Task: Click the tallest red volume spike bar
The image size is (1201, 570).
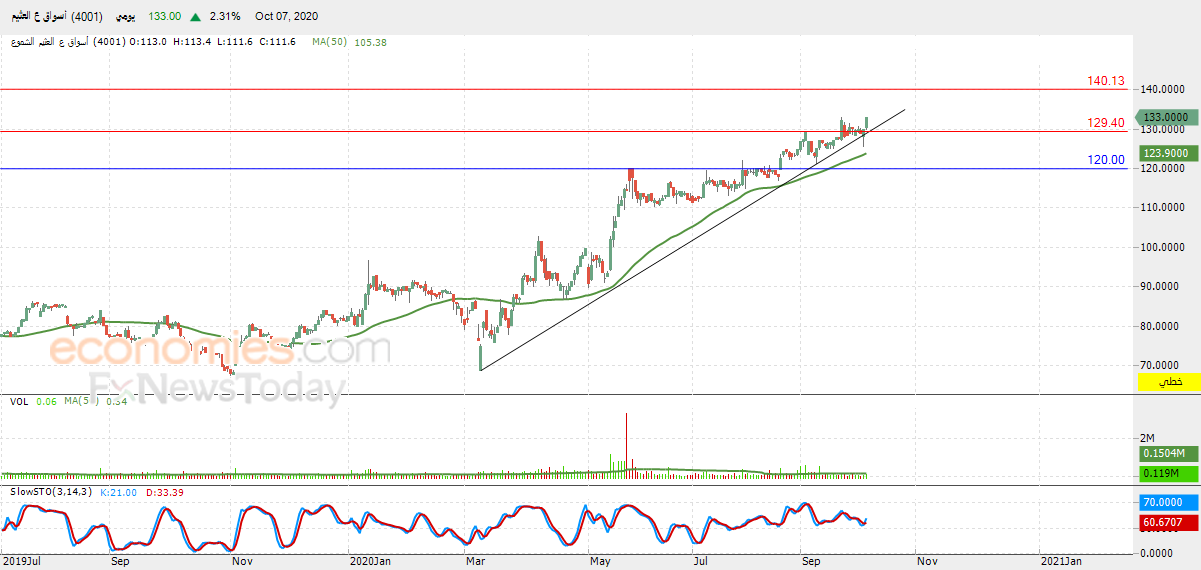Action: click(x=627, y=440)
